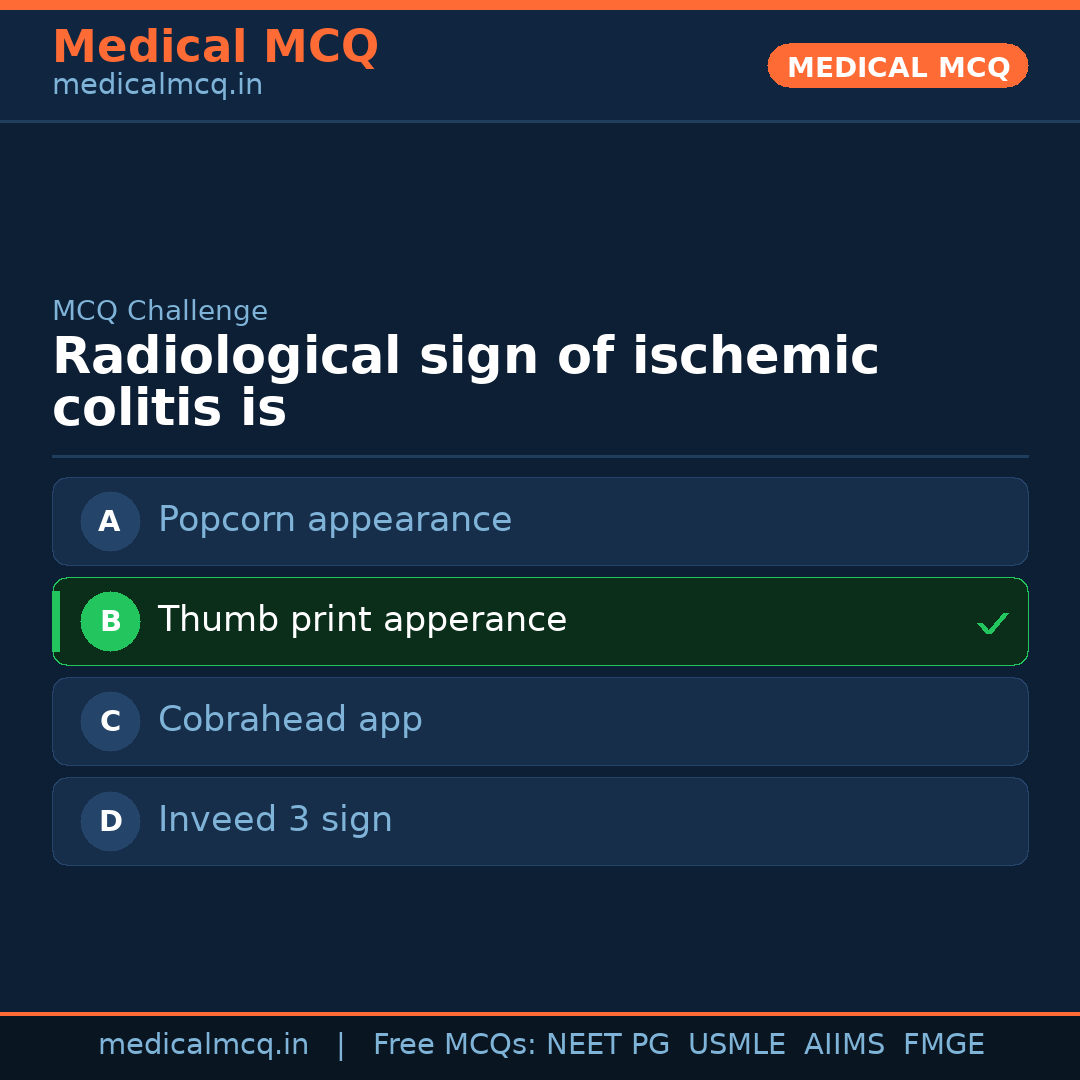Click the green B option badge
1080x1080 pixels.
(x=110, y=621)
